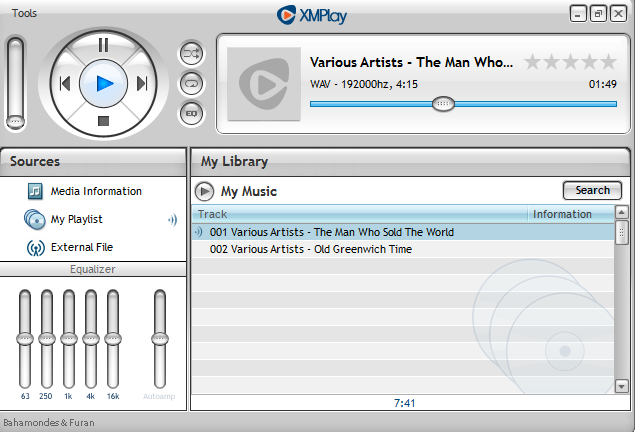
Task: Select My Playlist source
Action: (77, 219)
